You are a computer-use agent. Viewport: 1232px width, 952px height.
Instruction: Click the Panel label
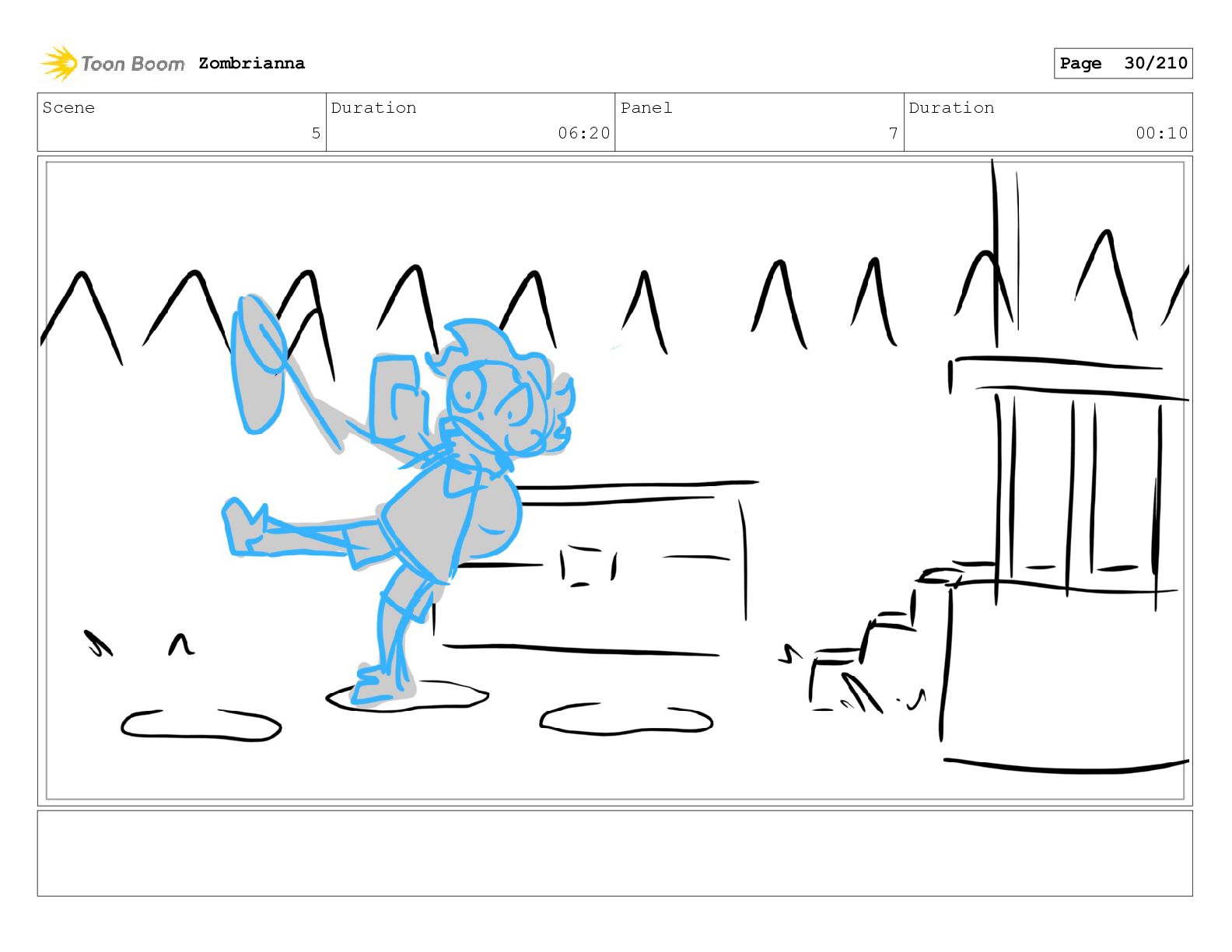point(646,107)
